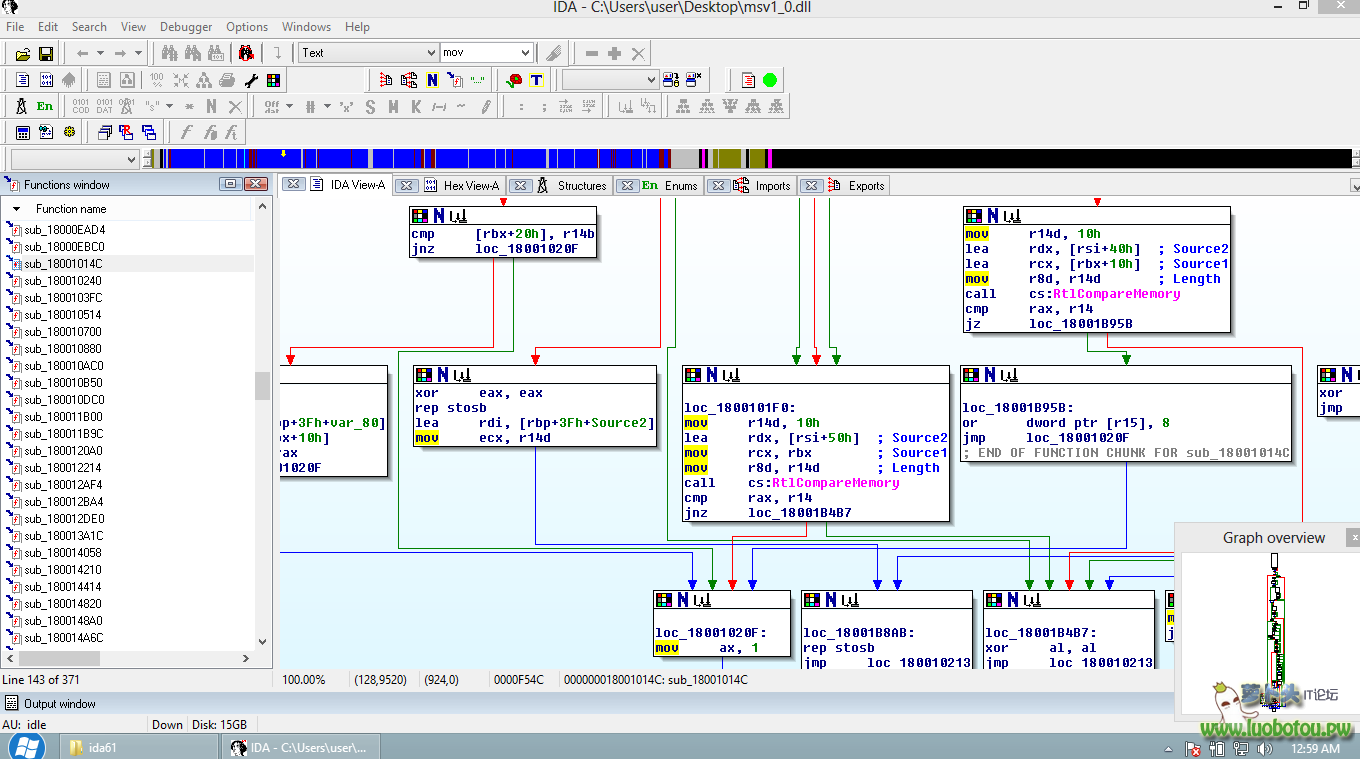This screenshot has width=1360, height=759.
Task: Click the wrench settings icon
Action: [x=251, y=80]
